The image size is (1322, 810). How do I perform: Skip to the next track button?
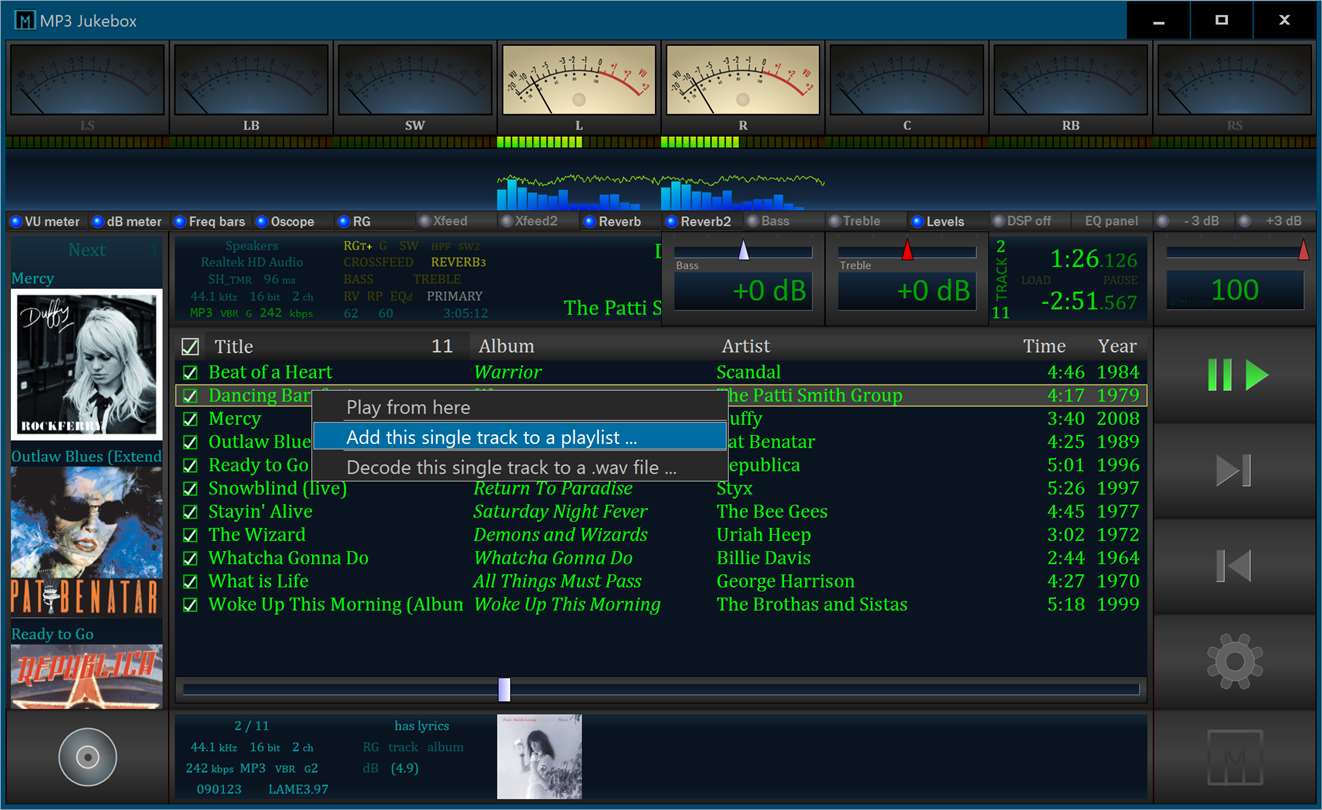click(x=1235, y=471)
